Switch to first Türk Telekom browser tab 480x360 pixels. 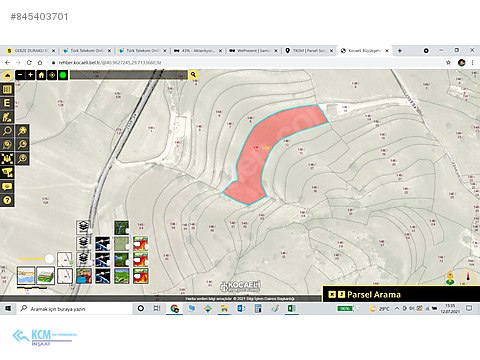(x=87, y=51)
